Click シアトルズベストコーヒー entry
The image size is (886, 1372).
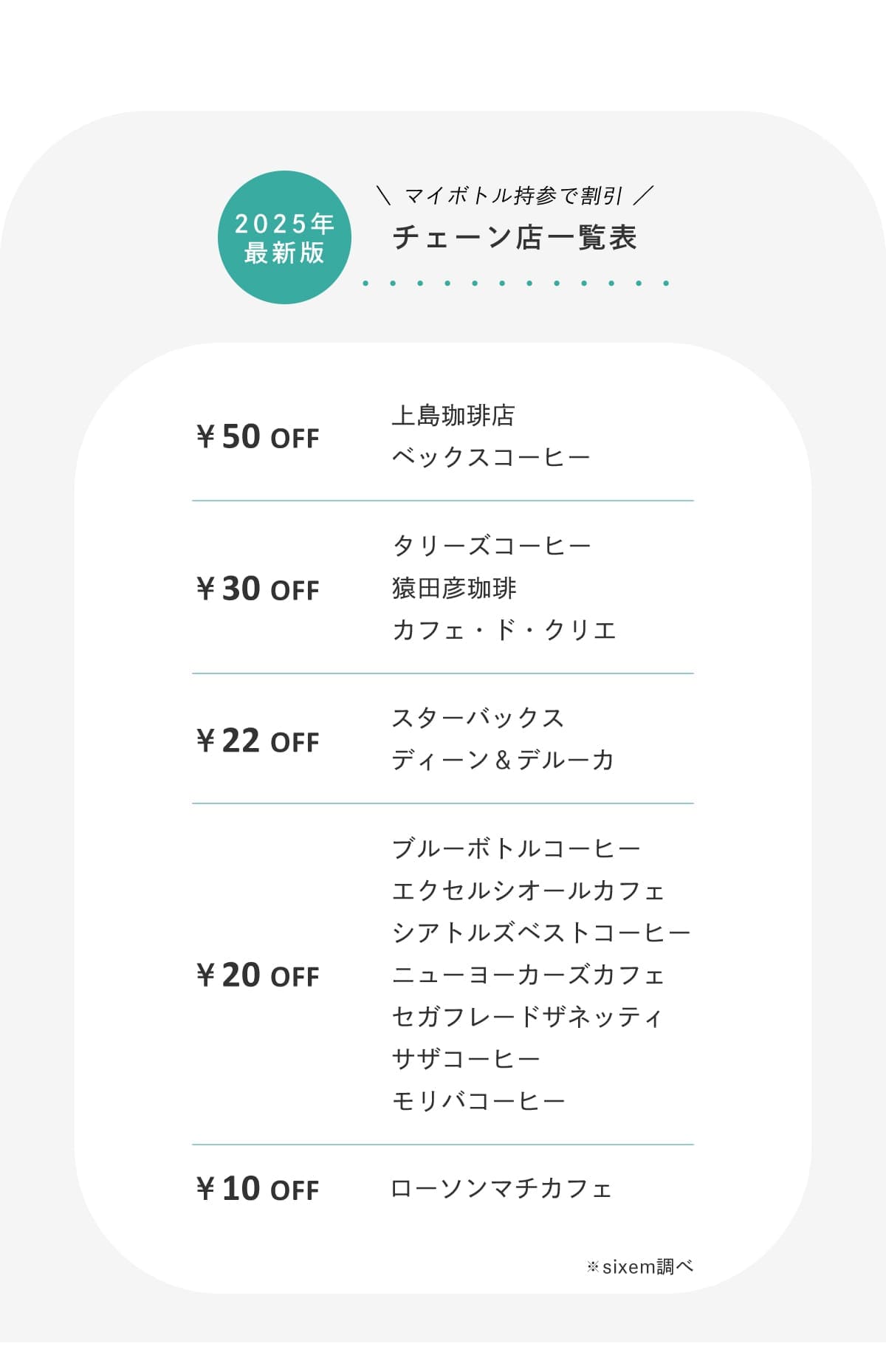point(541,933)
